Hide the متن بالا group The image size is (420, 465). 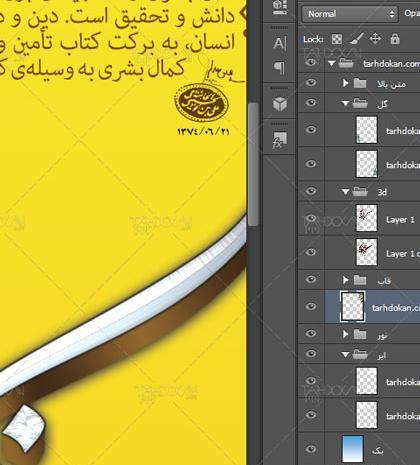(311, 82)
